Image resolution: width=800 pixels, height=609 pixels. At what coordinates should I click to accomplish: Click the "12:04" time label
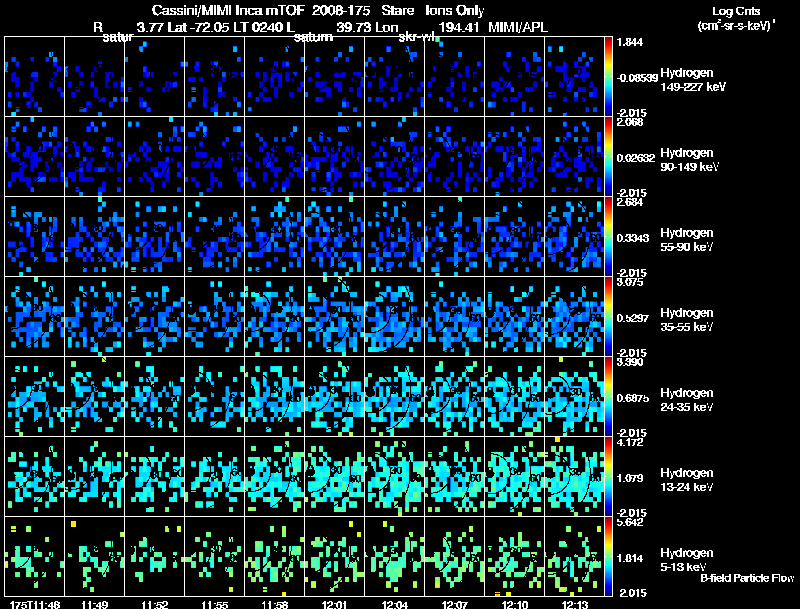(394, 605)
